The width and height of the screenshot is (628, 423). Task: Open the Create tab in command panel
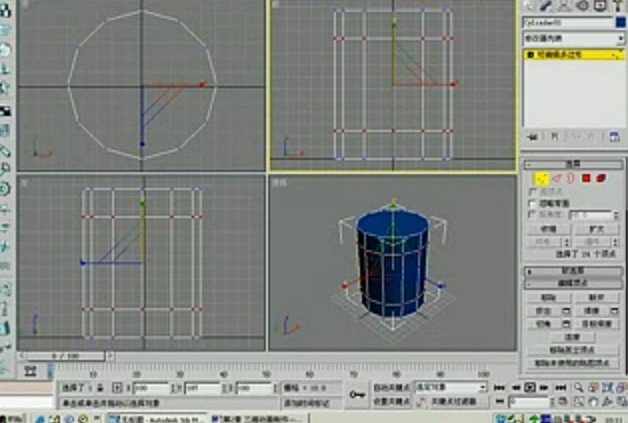[529, 5]
